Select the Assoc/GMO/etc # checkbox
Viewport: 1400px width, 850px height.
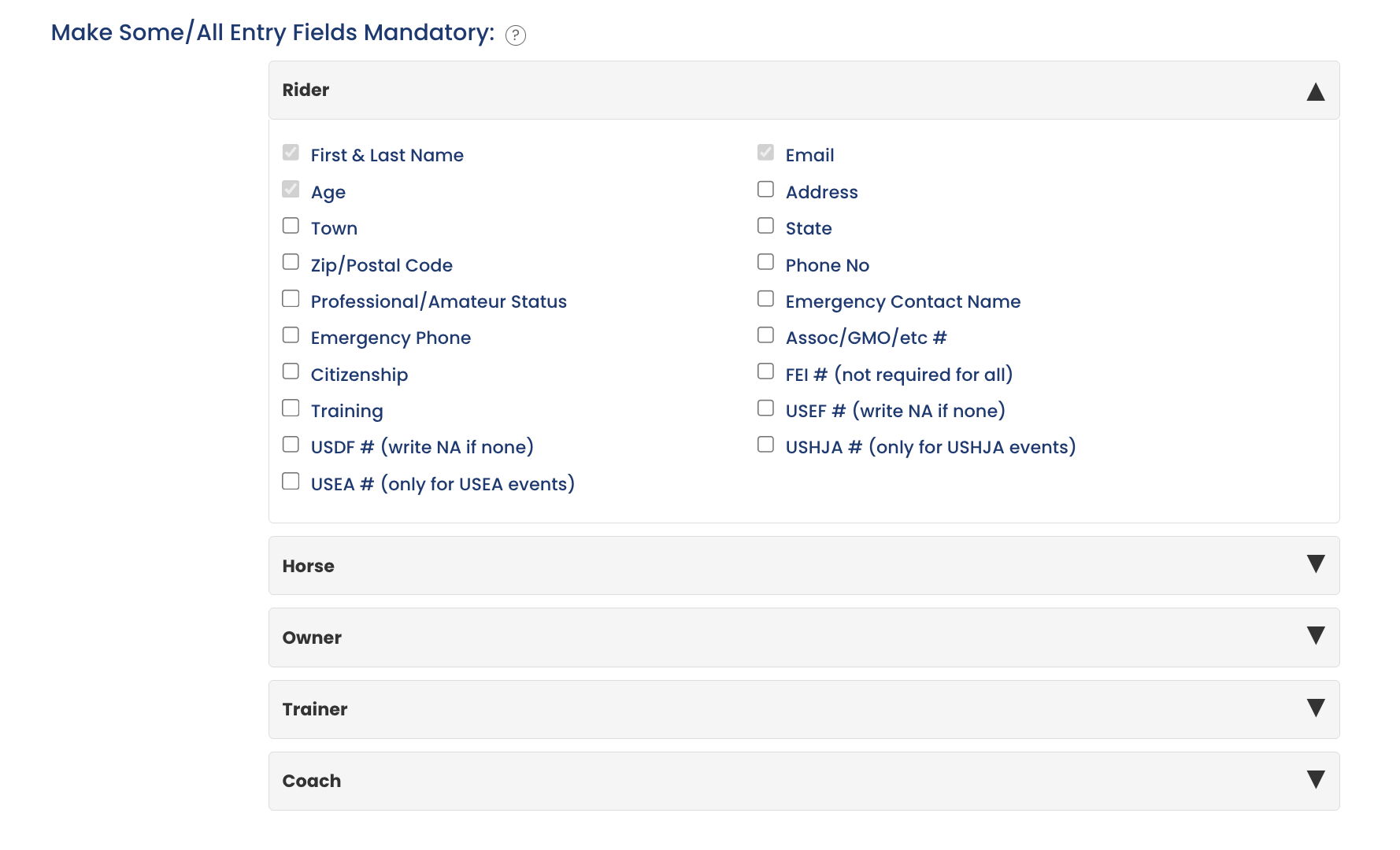(x=765, y=335)
